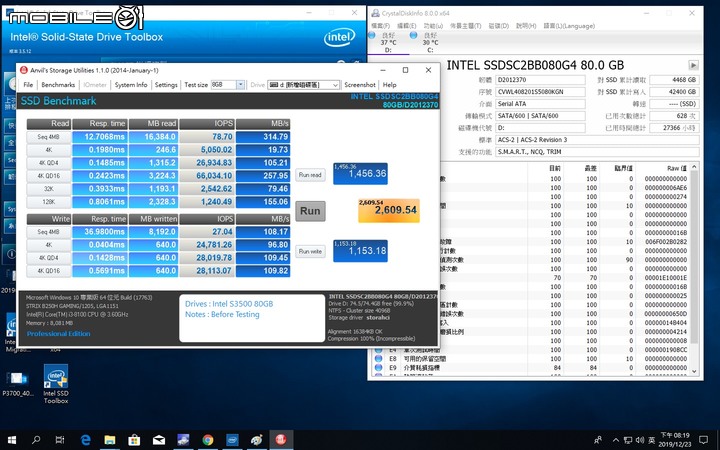The height and width of the screenshot is (450, 720).
Task: Click the Read Seq 4MB test label
Action: (x=49, y=137)
